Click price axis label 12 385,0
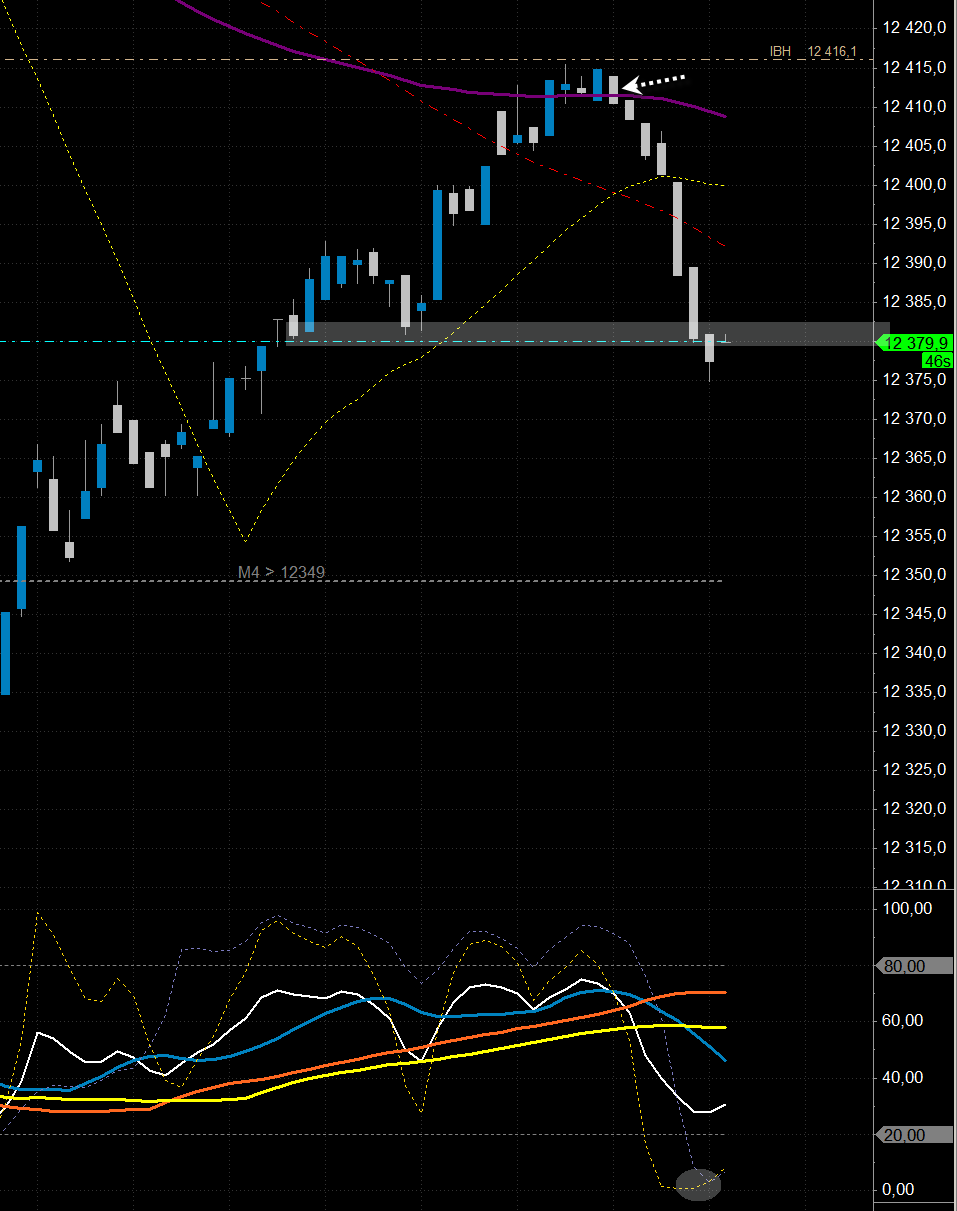The width and height of the screenshot is (957, 1211). (x=914, y=302)
